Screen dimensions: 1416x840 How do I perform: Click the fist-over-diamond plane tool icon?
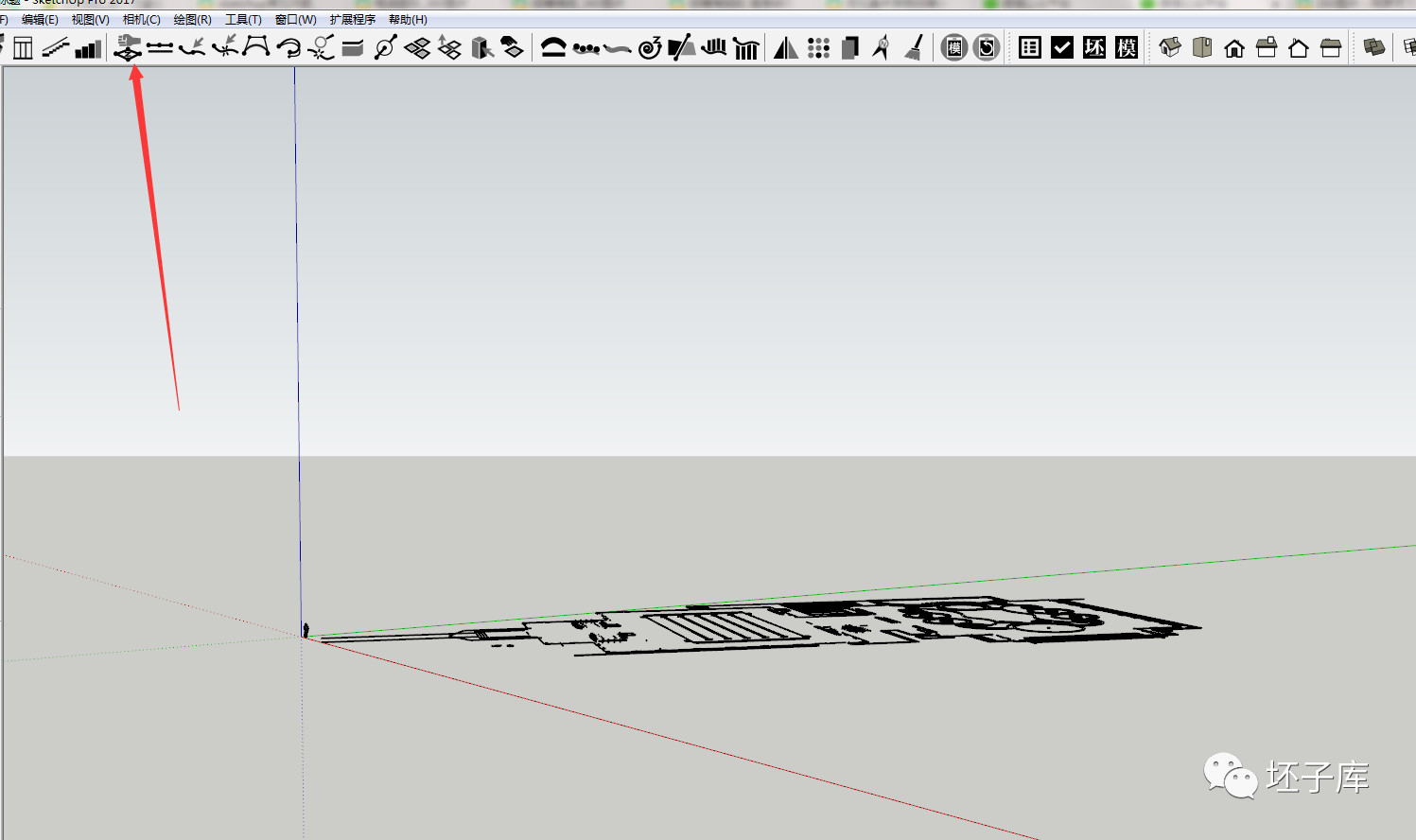click(x=128, y=47)
